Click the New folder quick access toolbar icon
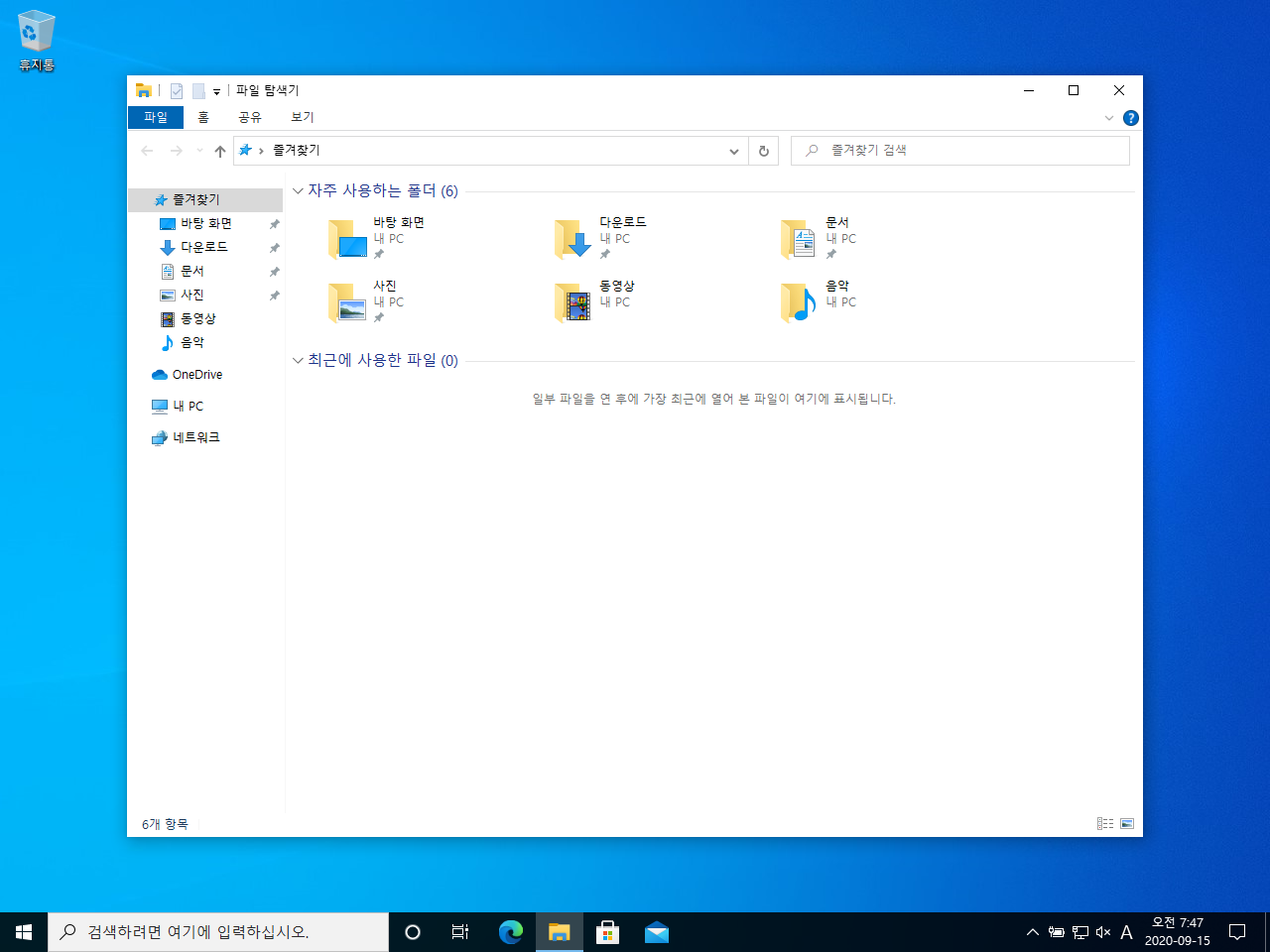The image size is (1270, 952). [198, 91]
